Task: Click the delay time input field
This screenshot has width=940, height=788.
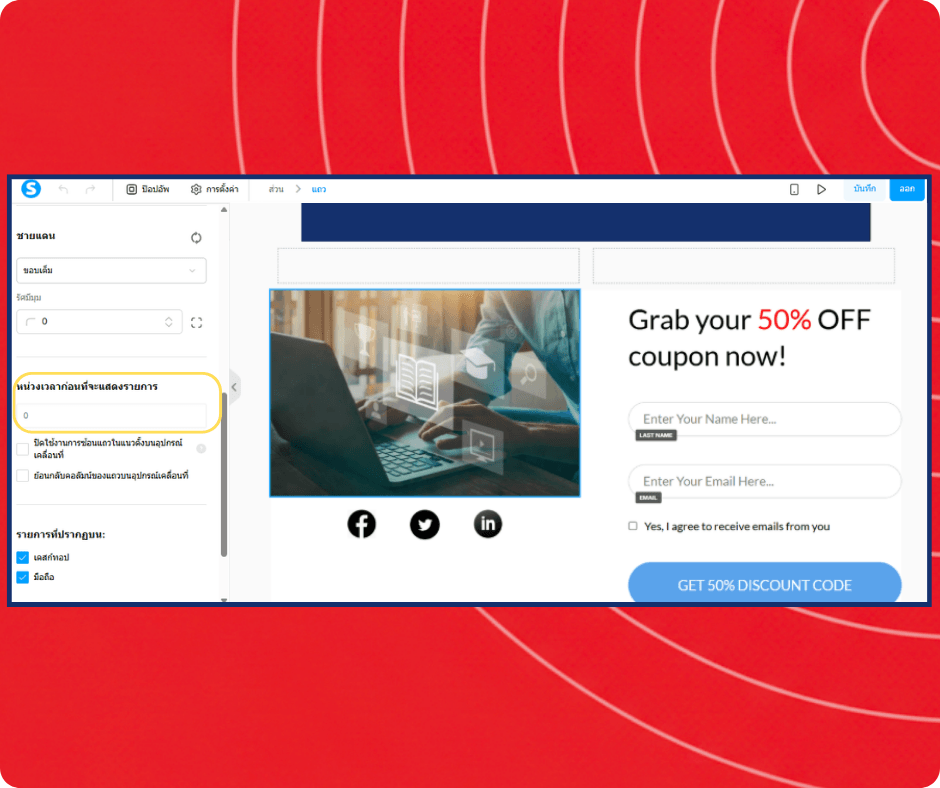Action: (x=112, y=415)
